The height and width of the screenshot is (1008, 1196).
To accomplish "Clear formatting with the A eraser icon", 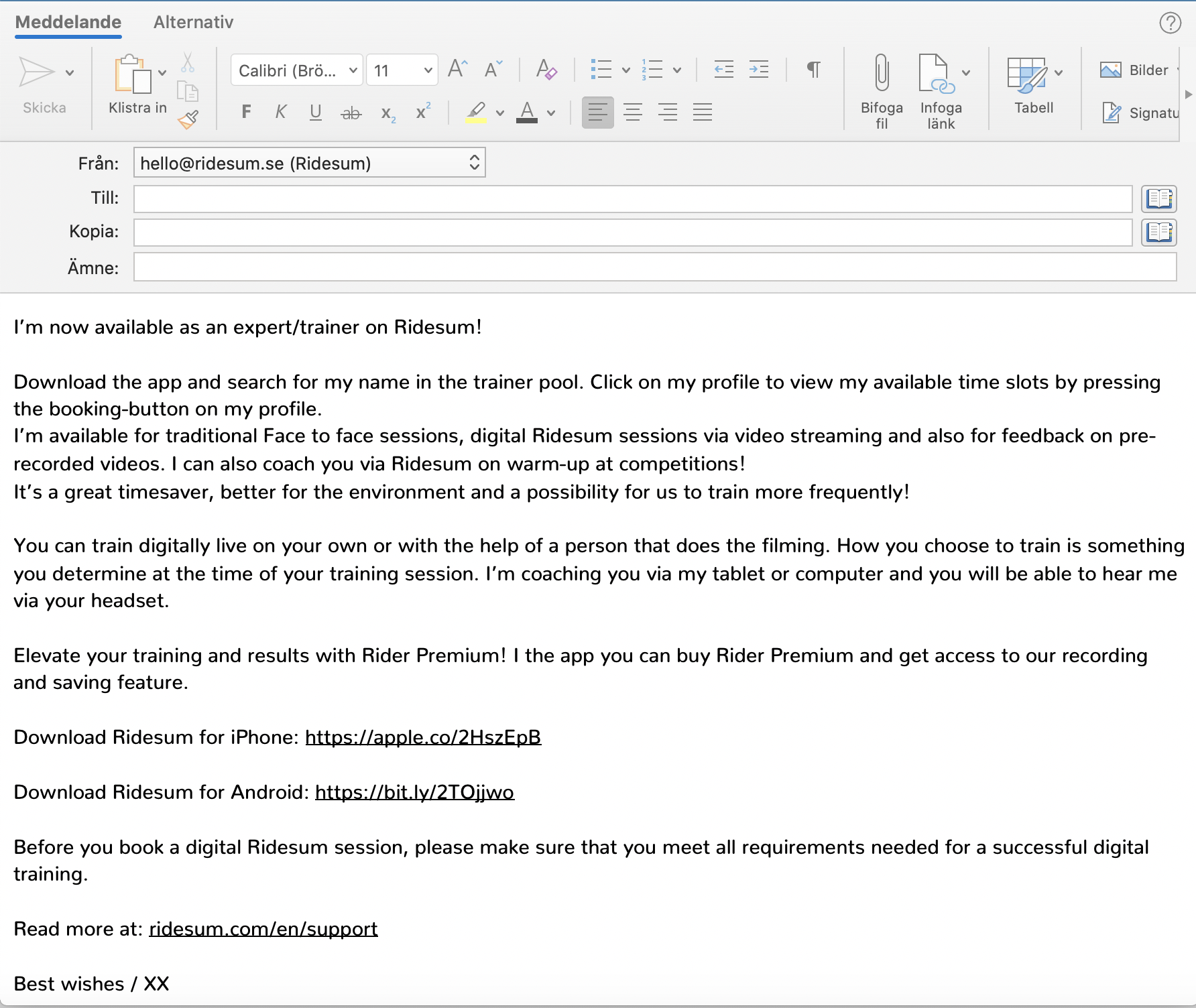I will coord(546,69).
